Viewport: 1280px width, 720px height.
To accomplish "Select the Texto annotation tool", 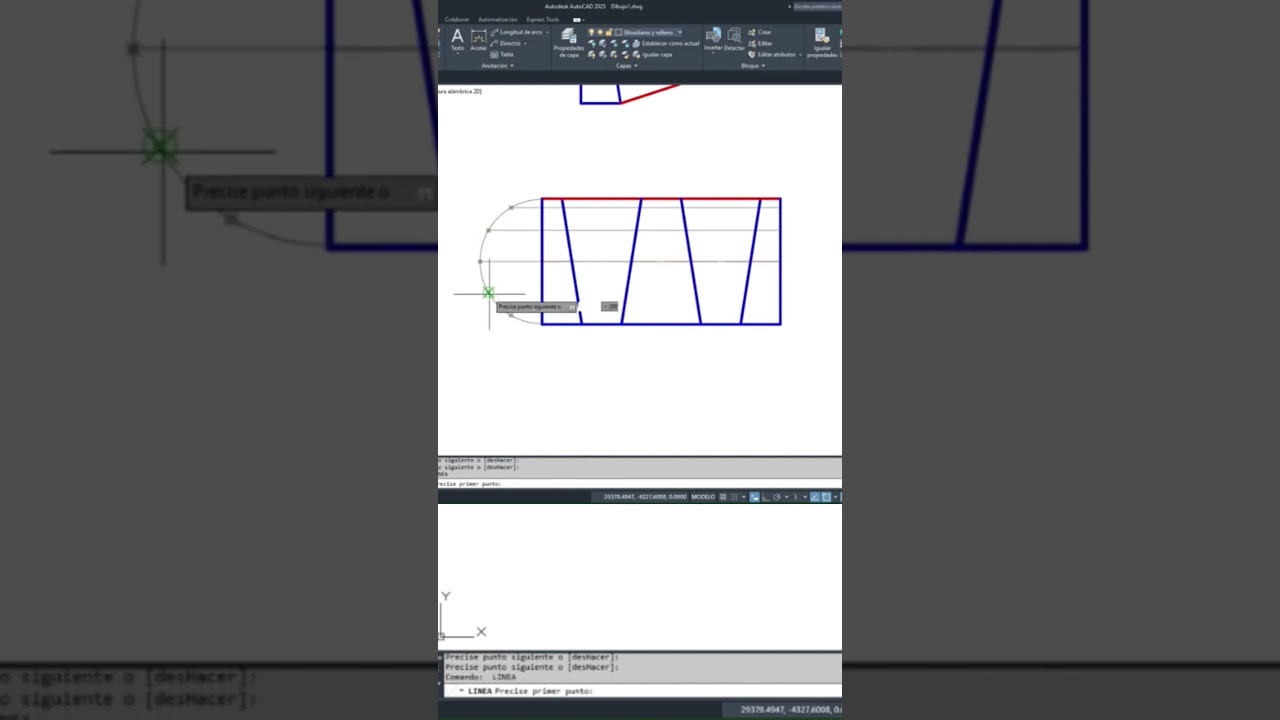I will coord(457,39).
